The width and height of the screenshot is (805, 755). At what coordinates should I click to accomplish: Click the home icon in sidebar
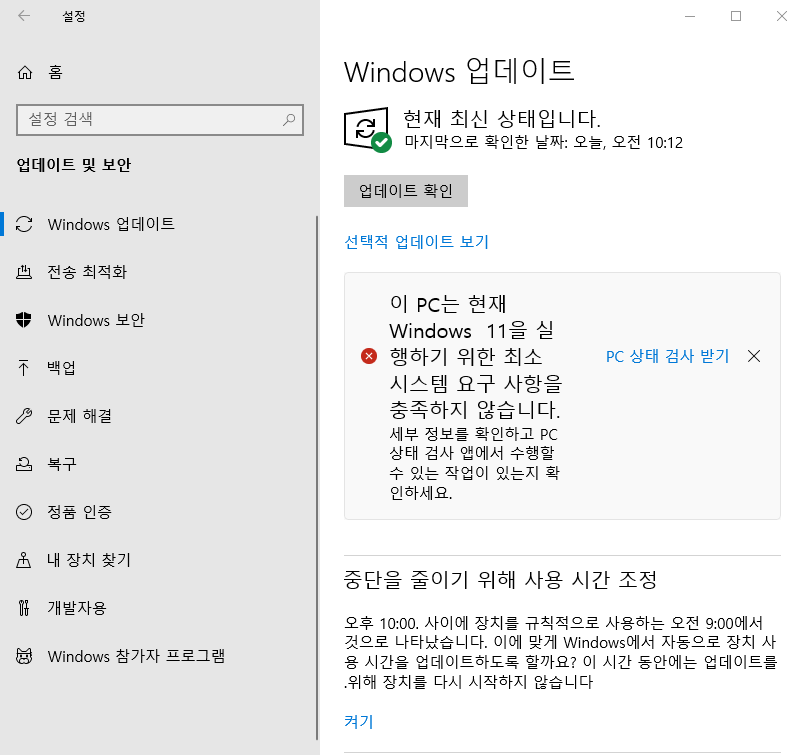pyautogui.click(x=26, y=72)
